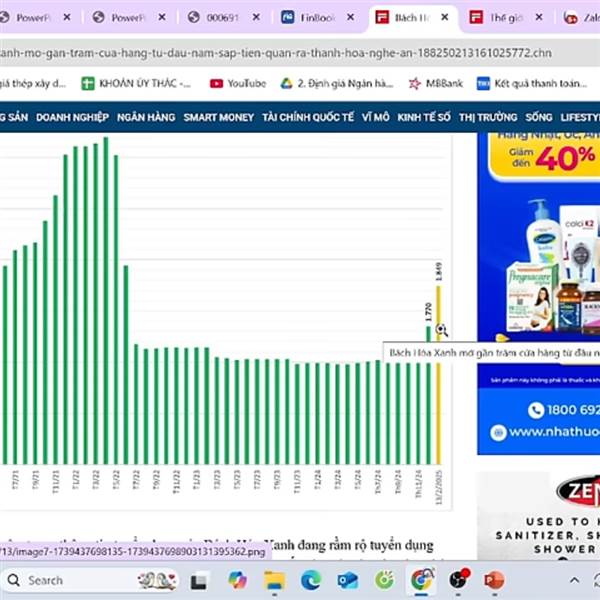Open Task View from taskbar

coord(199,581)
